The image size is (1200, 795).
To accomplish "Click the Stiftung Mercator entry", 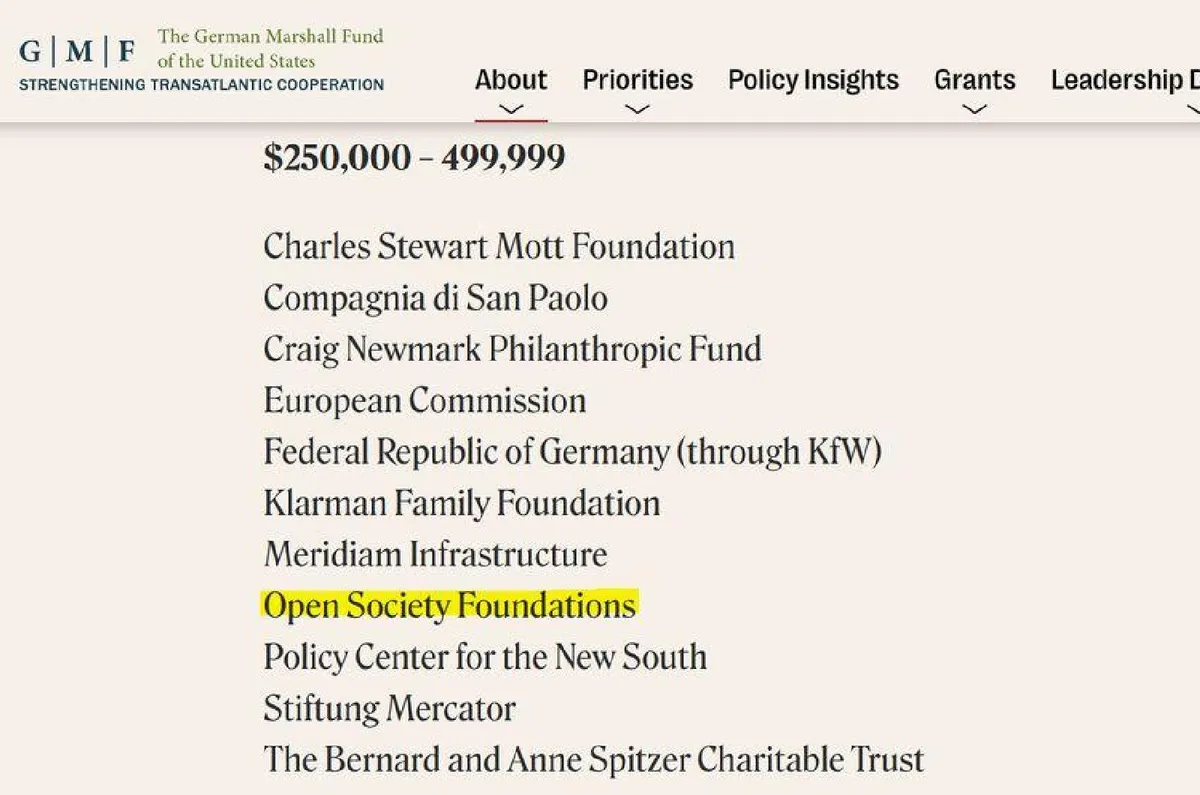I will [389, 709].
